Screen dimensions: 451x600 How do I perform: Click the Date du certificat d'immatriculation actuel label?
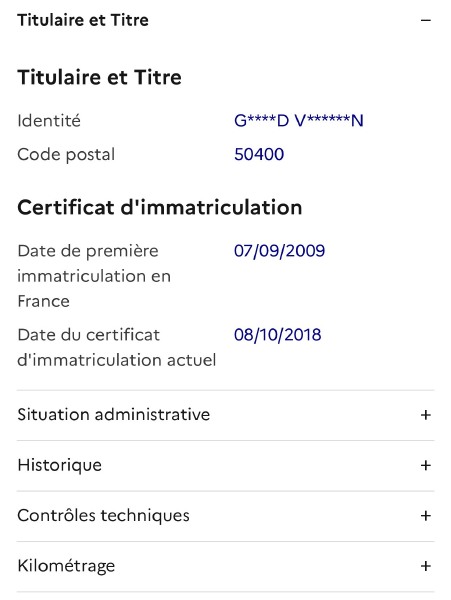pos(117,347)
